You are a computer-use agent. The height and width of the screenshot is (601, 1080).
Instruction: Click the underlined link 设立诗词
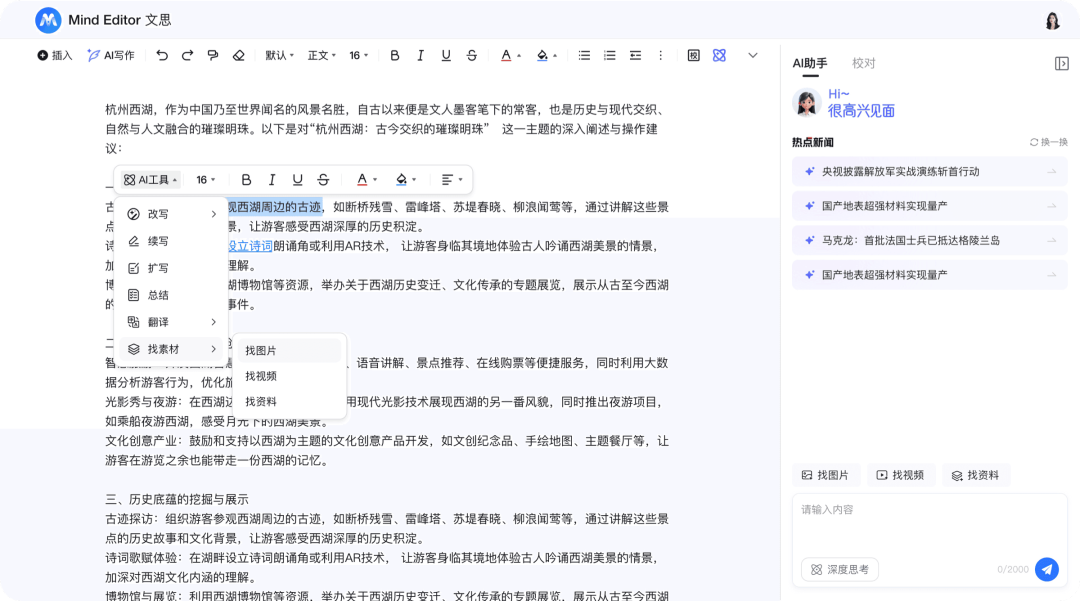tap(250, 246)
